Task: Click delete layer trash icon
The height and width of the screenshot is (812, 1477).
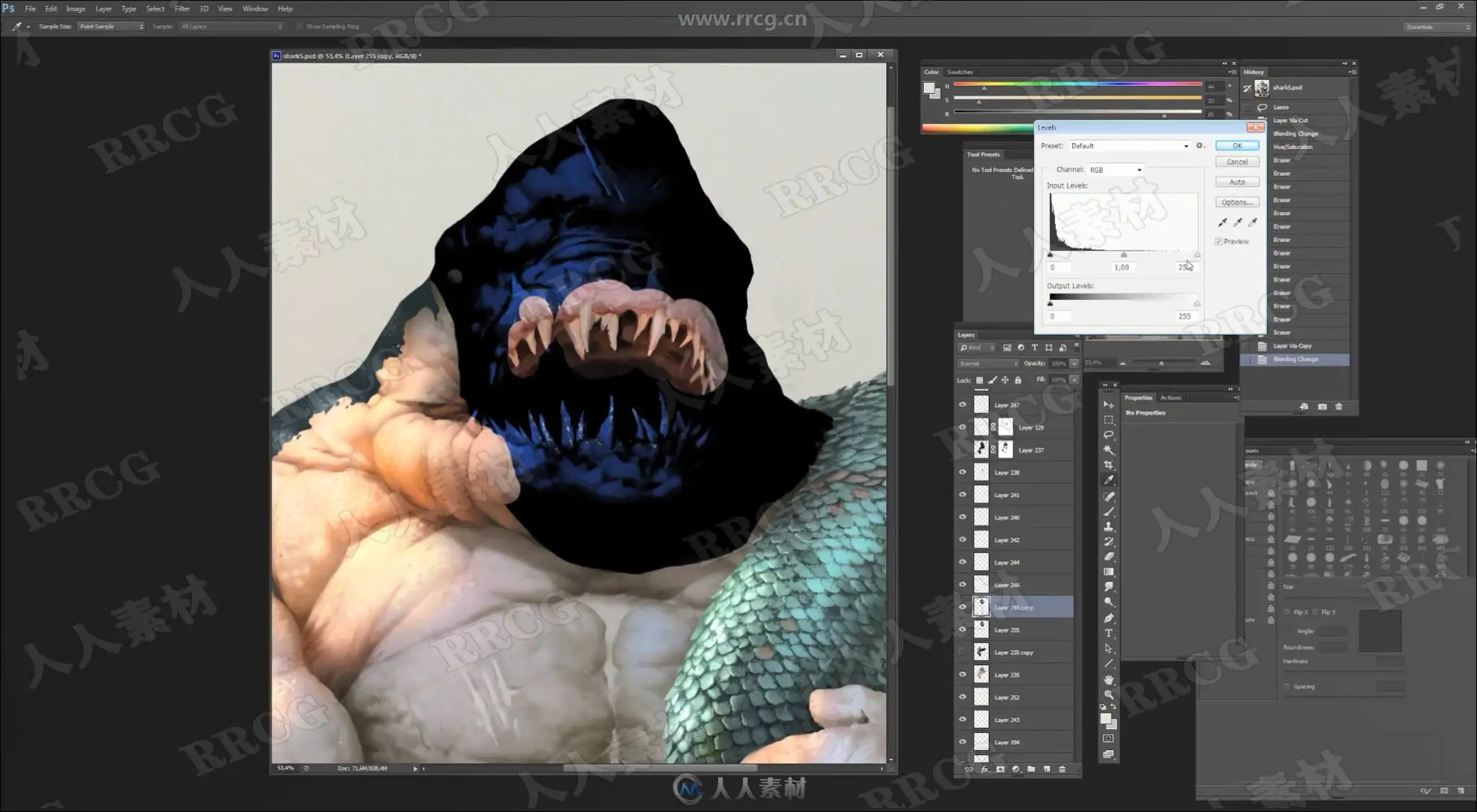Action: pos(1062,769)
